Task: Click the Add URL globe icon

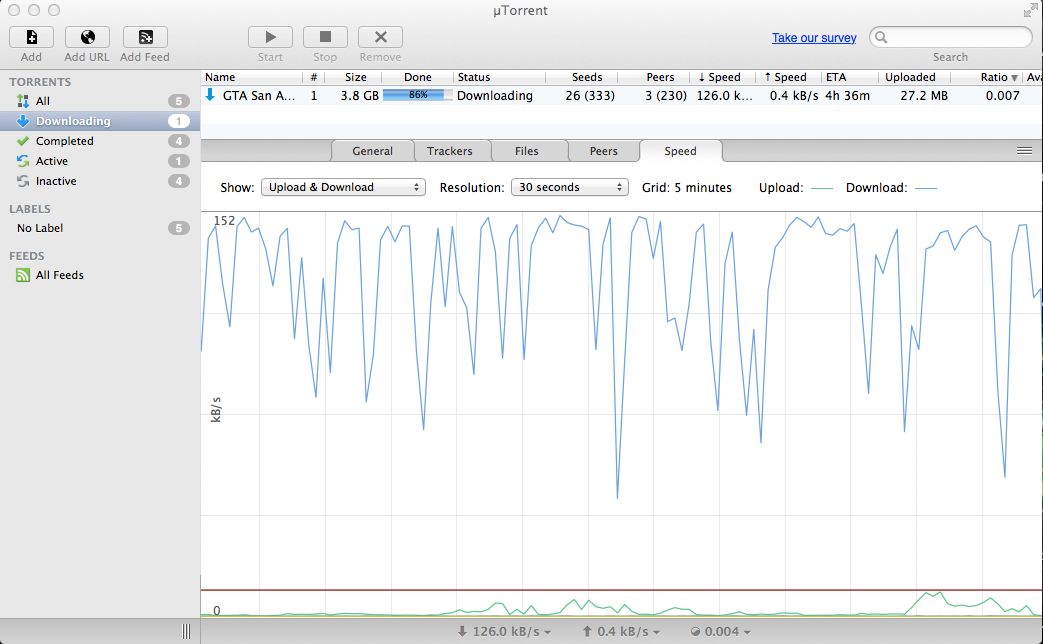Action: click(x=87, y=37)
